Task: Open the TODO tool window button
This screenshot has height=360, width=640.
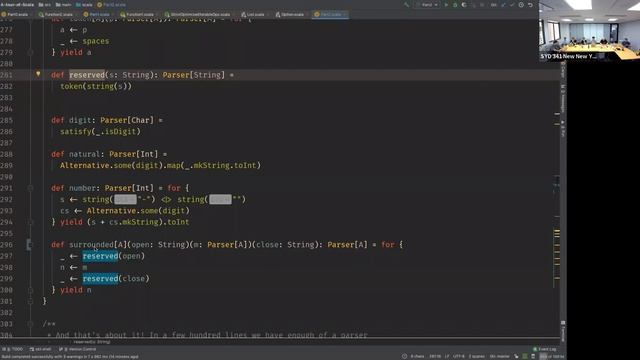Action: (13, 349)
